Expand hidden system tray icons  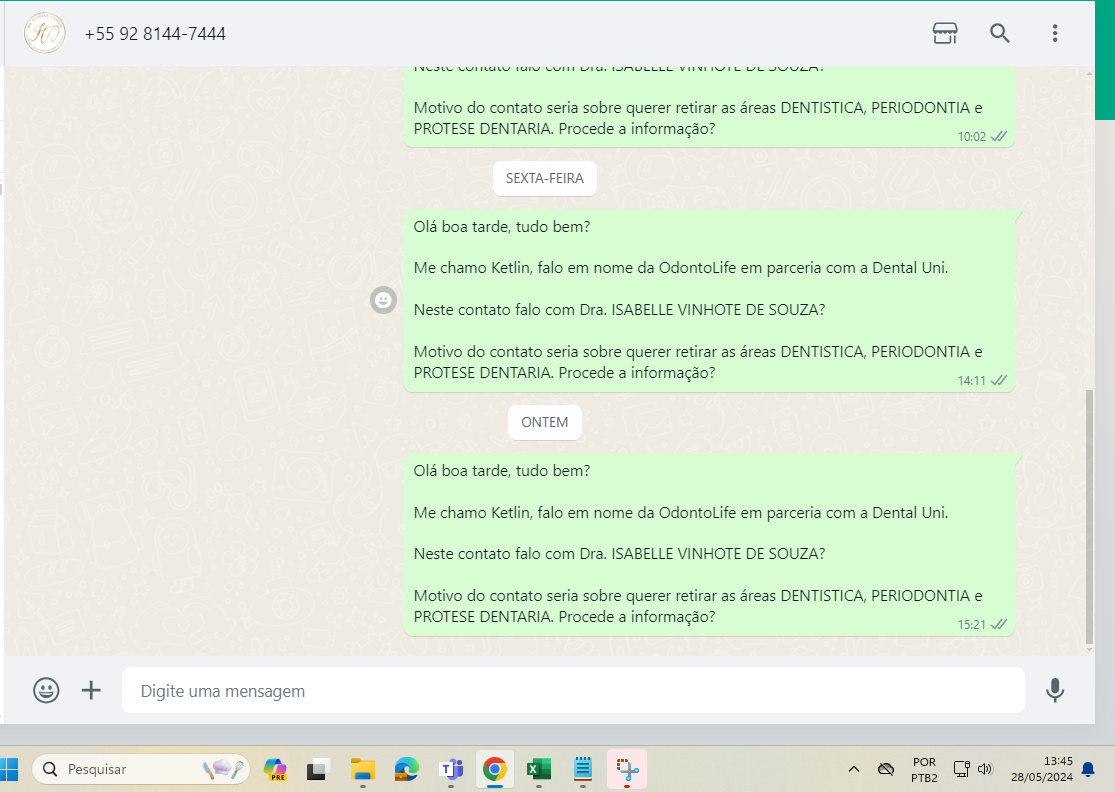point(854,769)
